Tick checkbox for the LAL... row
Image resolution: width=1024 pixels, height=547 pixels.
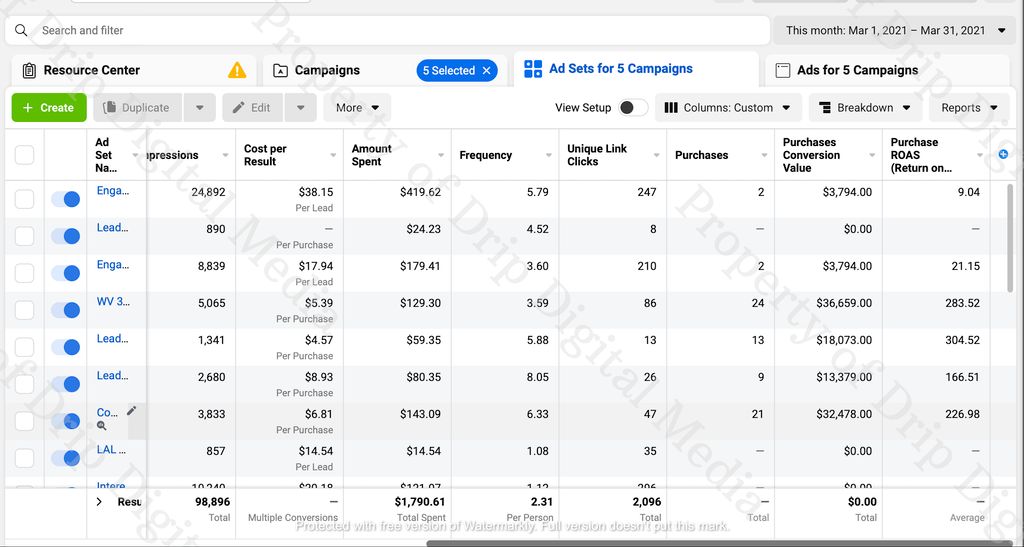pyautogui.click(x=24, y=458)
